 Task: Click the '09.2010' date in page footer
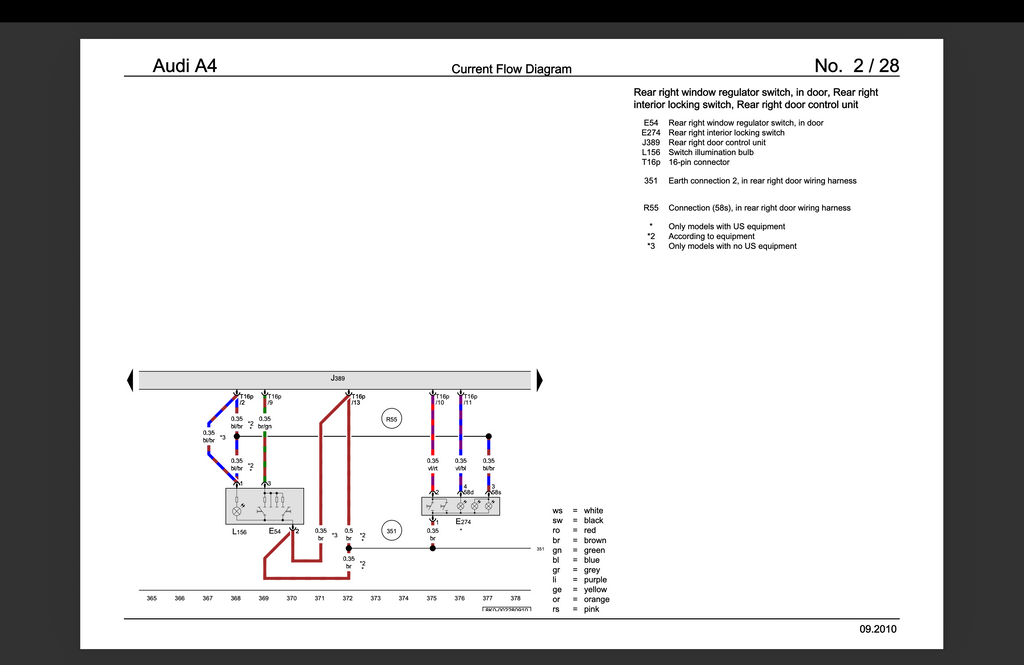coord(878,629)
